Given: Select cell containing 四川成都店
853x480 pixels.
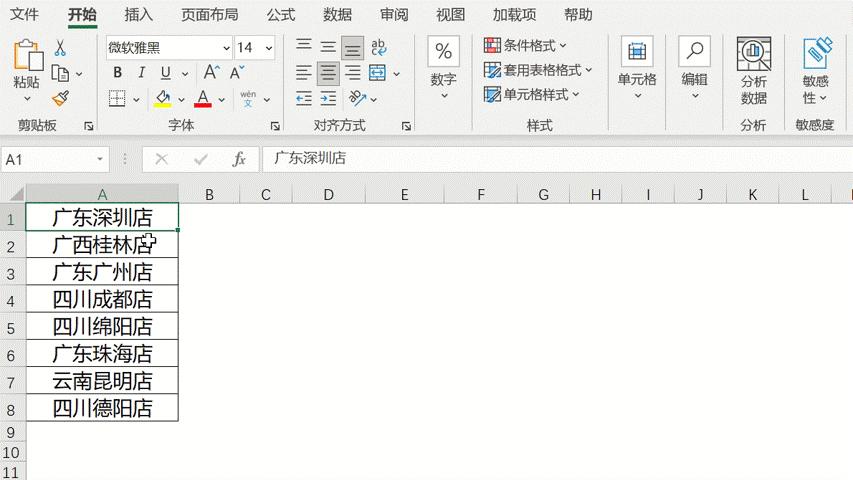Looking at the screenshot, I should click(x=102, y=299).
